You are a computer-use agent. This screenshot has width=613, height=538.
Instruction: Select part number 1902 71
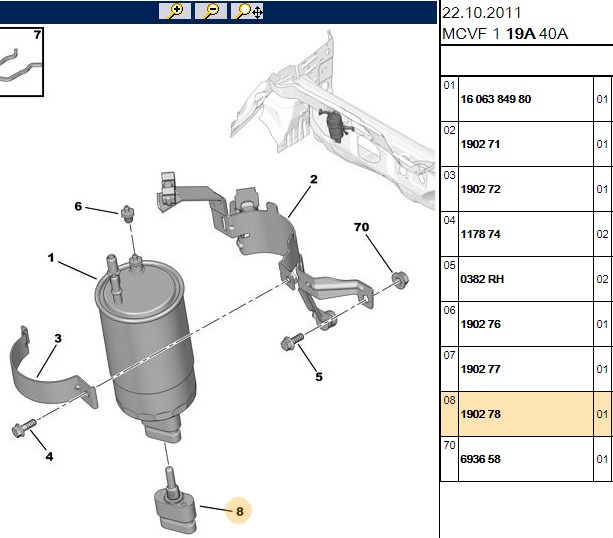[x=480, y=144]
